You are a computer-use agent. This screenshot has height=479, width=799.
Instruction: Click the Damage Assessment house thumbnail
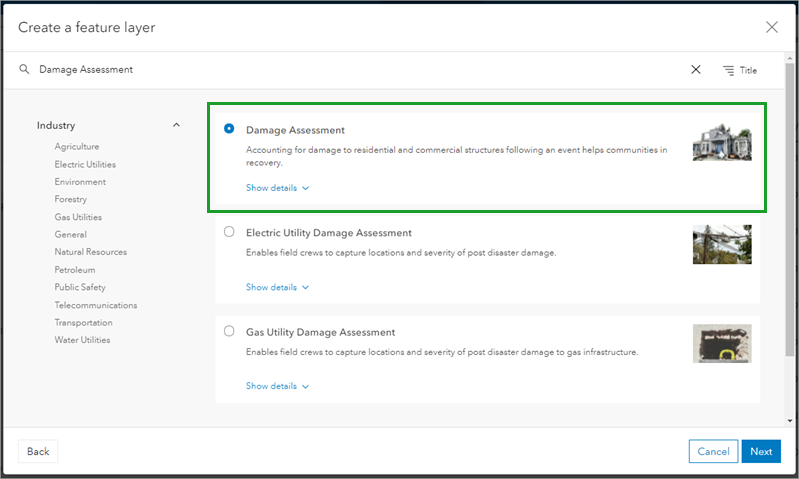[x=722, y=142]
